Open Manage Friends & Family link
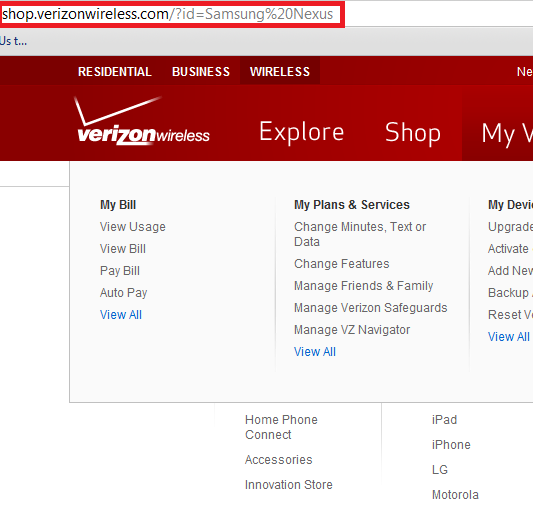The height and width of the screenshot is (510, 533). [364, 286]
